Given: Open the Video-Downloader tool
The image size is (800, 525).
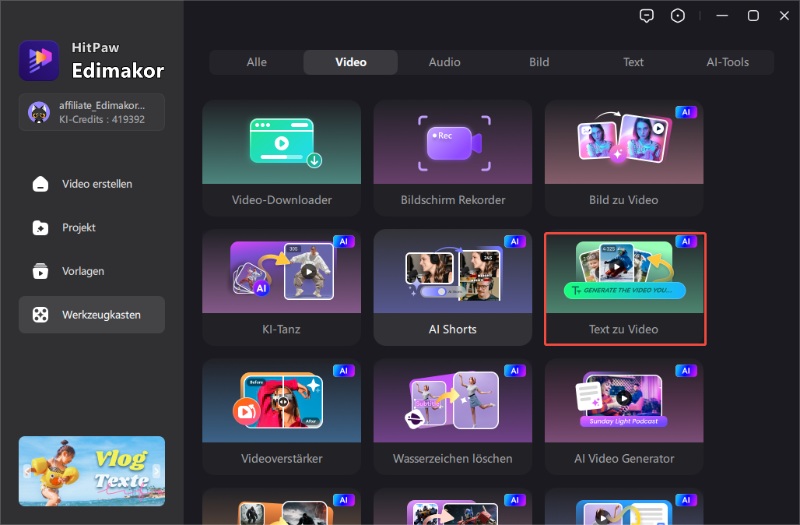Looking at the screenshot, I should click(x=281, y=157).
